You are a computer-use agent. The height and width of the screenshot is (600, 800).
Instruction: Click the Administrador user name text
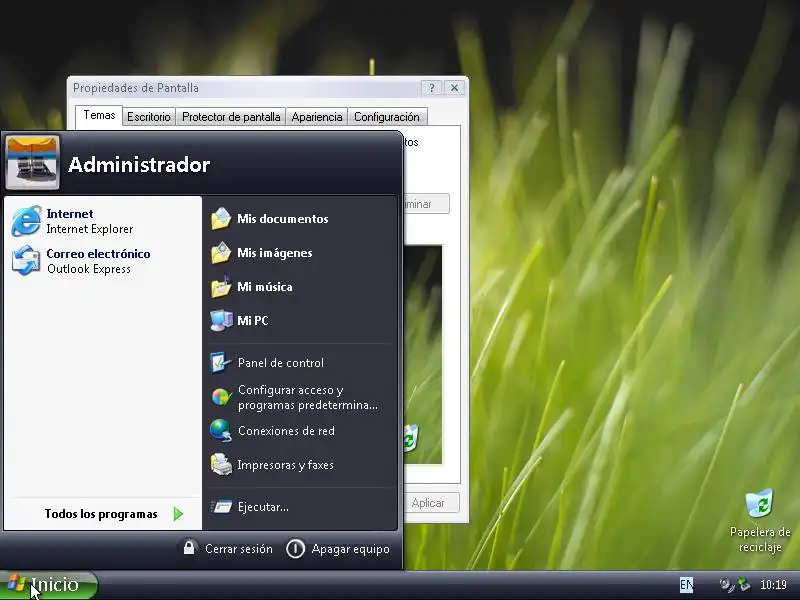(x=139, y=165)
